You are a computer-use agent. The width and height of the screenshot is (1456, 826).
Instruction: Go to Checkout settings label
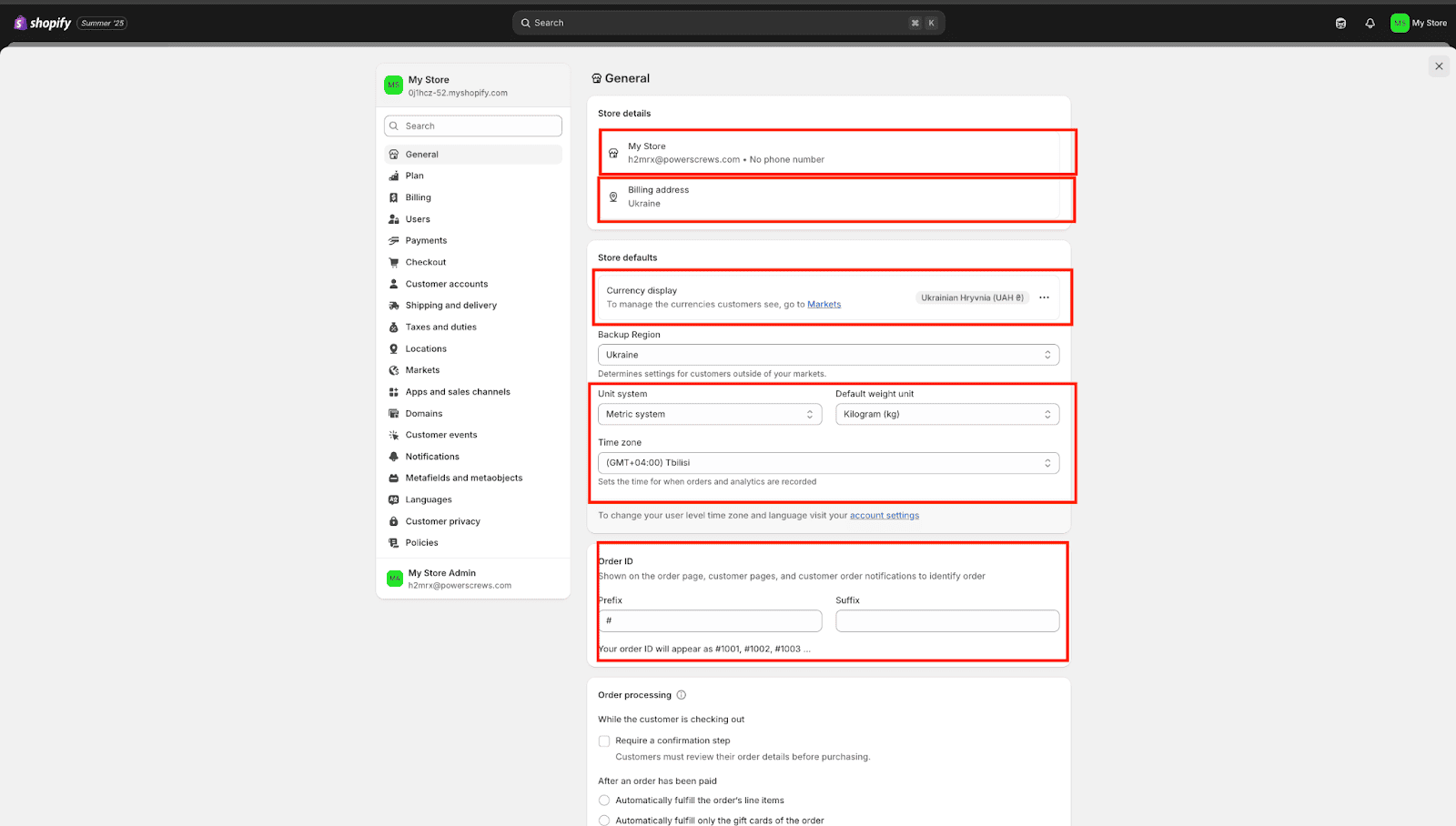tap(426, 262)
